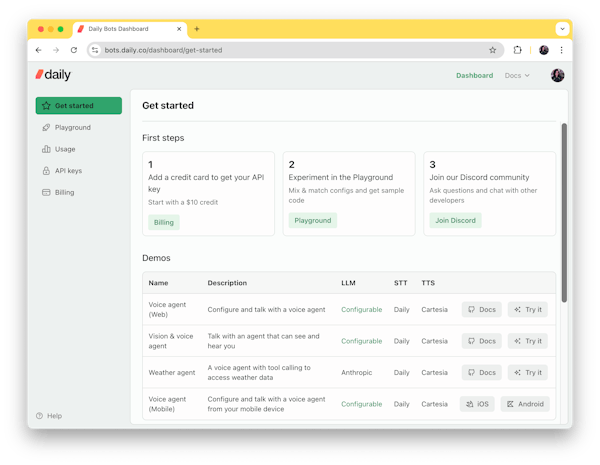The image size is (600, 465).
Task: Click the browser back arrow
Action: tap(38, 50)
